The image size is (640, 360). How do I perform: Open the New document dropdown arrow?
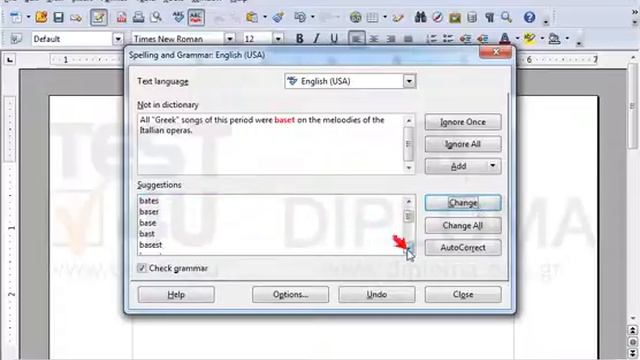pos(28,17)
